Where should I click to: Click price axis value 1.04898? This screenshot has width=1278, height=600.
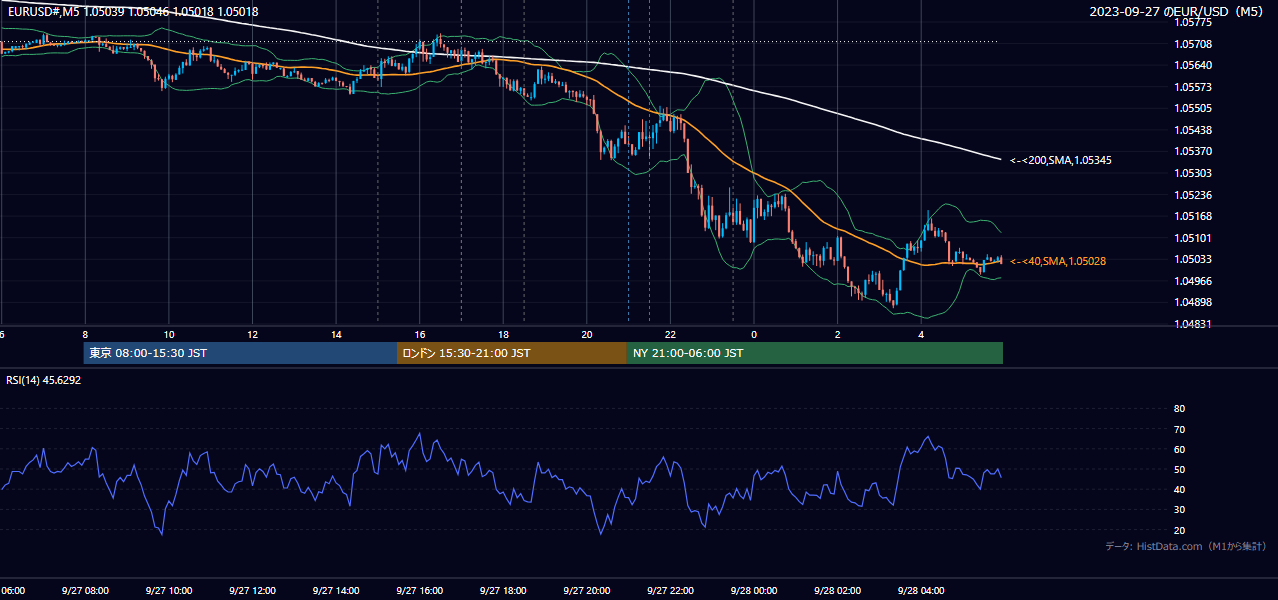1193,302
